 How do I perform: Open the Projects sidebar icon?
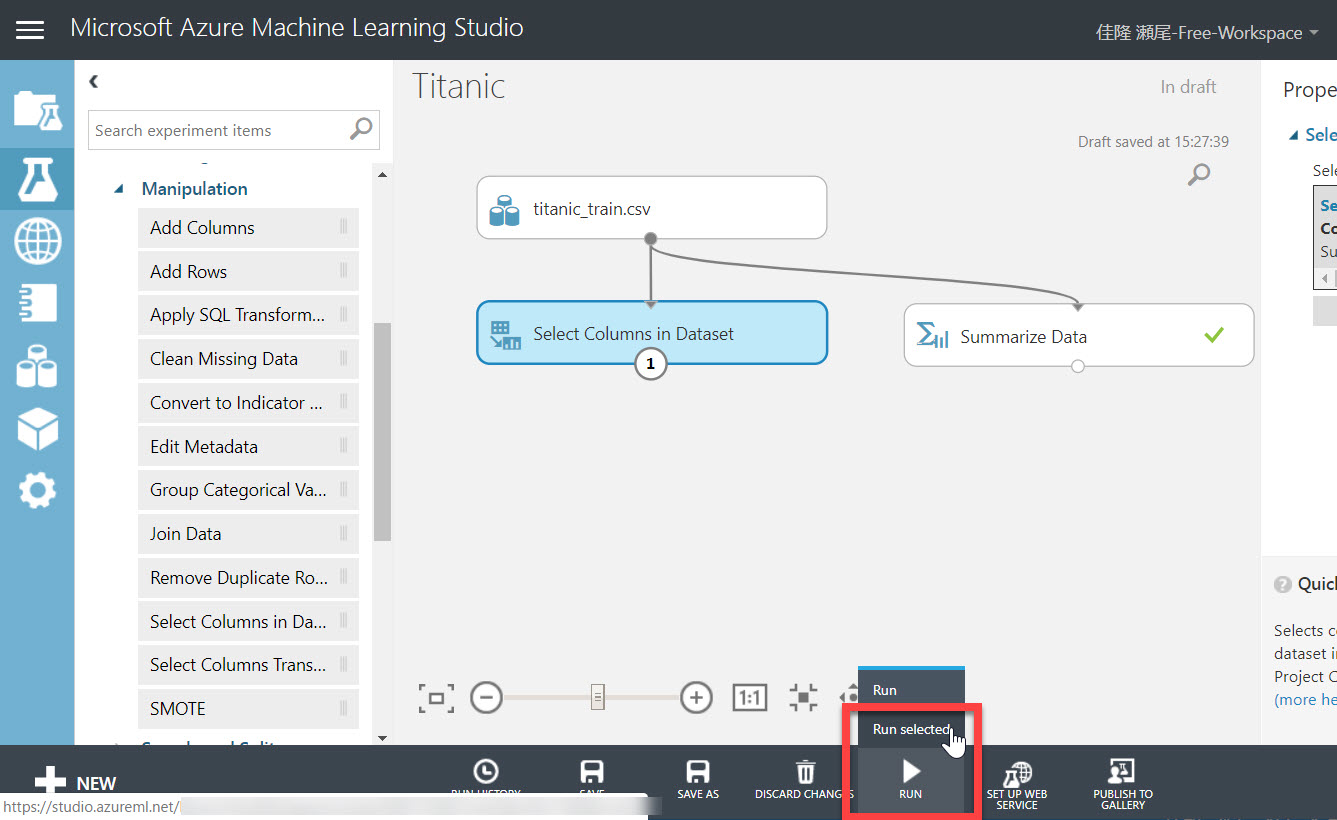(x=37, y=111)
